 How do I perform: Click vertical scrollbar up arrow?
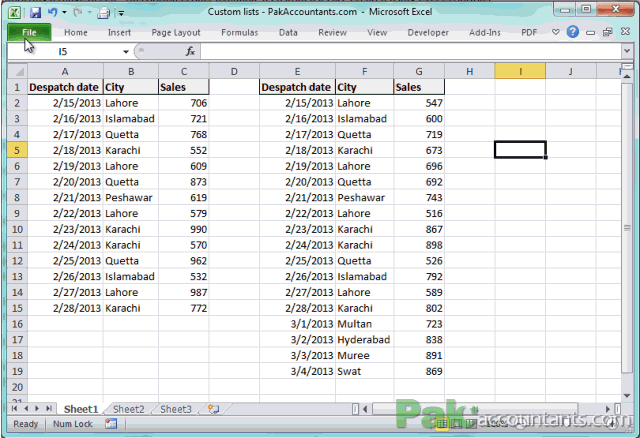point(627,76)
